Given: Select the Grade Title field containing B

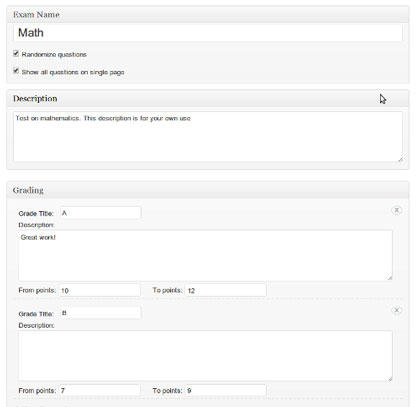Looking at the screenshot, I should click(101, 313).
